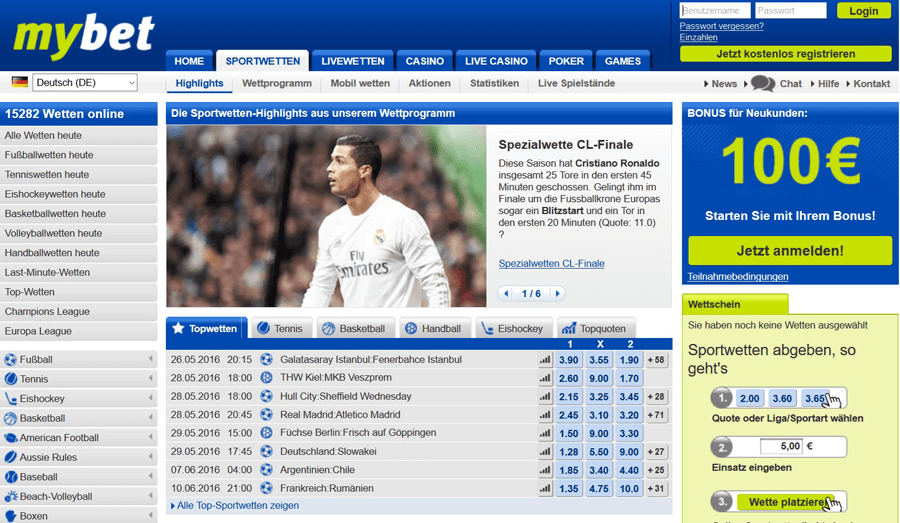Open statistics icon for THW Kiel match
The width and height of the screenshot is (900, 523).
(545, 378)
